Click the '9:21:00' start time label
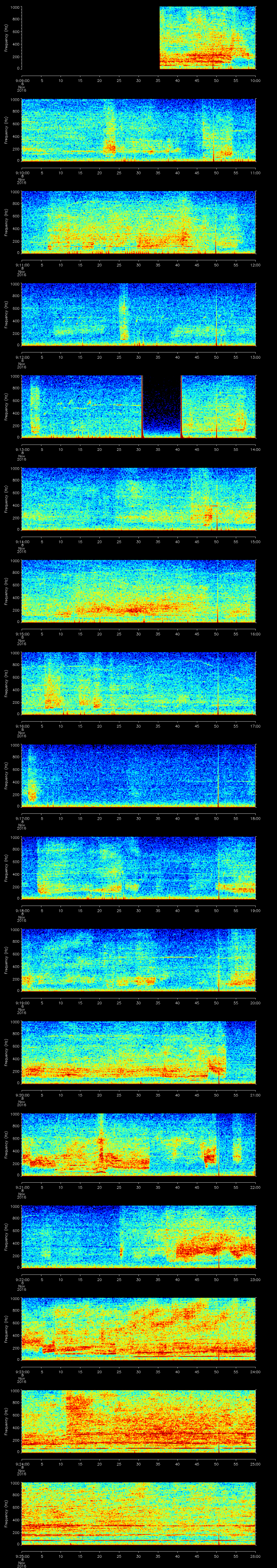 click(22, 1187)
